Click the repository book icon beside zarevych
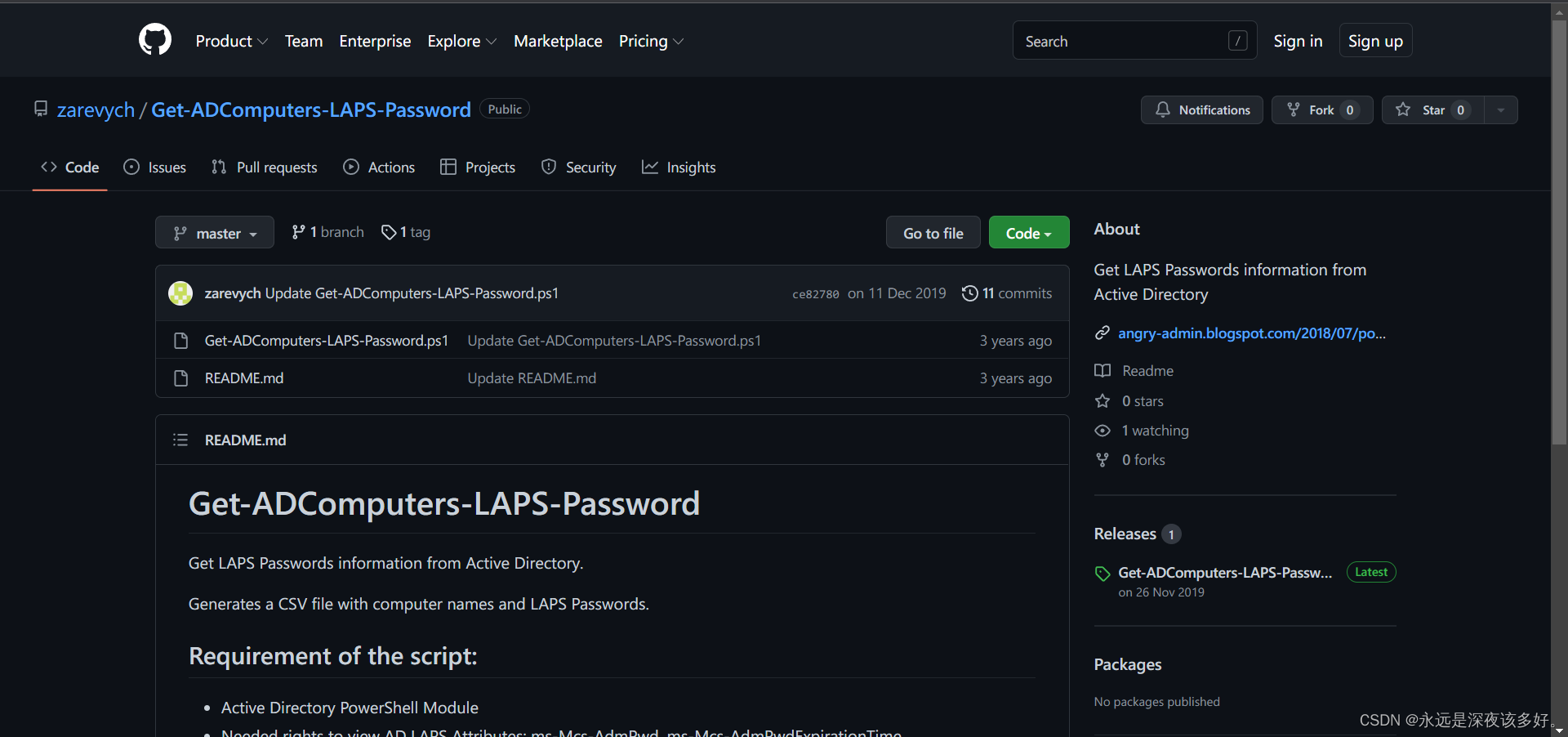The image size is (1568, 737). [x=41, y=109]
